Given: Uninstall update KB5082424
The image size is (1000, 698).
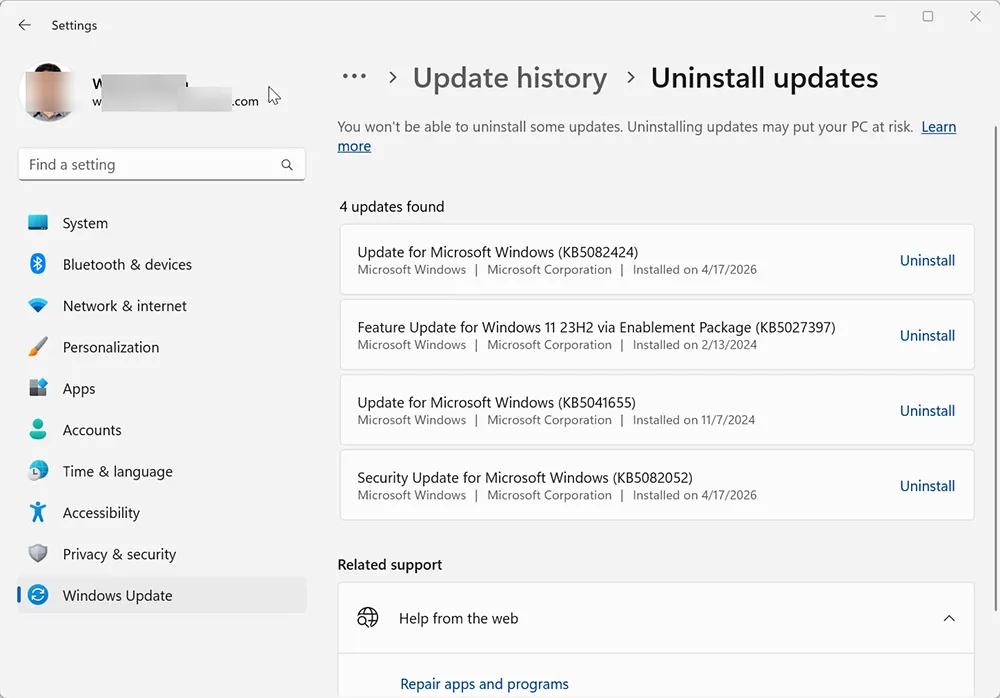Looking at the screenshot, I should click(927, 260).
